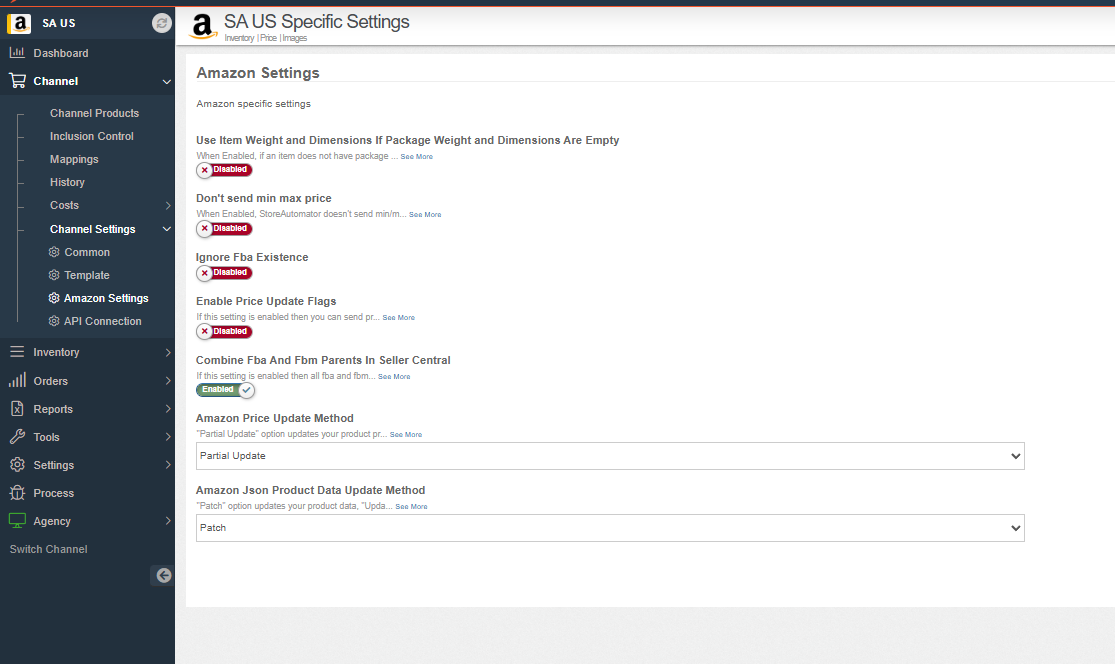Click the large Amazon logo in the page header
The height and width of the screenshot is (664, 1115).
pos(203,27)
